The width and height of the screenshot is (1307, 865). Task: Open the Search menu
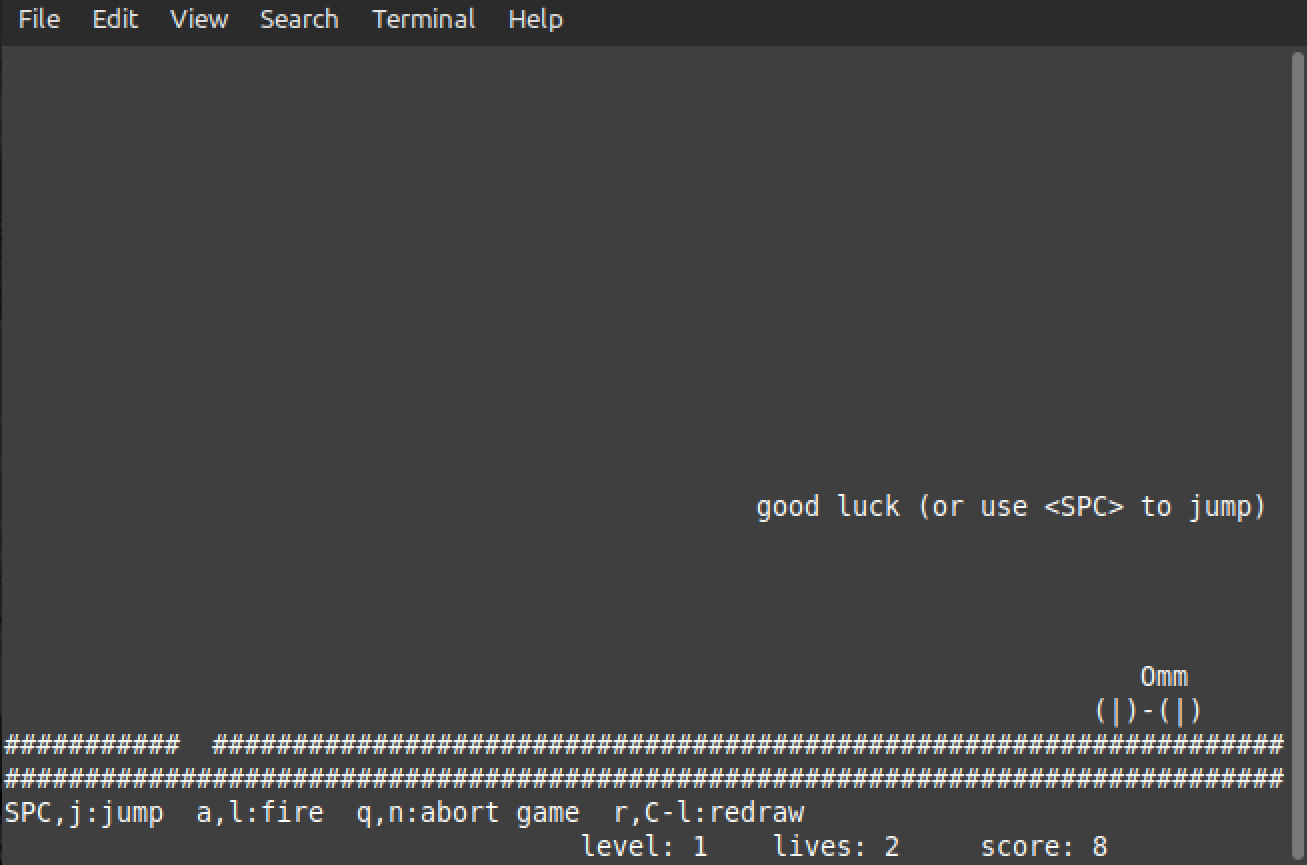point(299,19)
